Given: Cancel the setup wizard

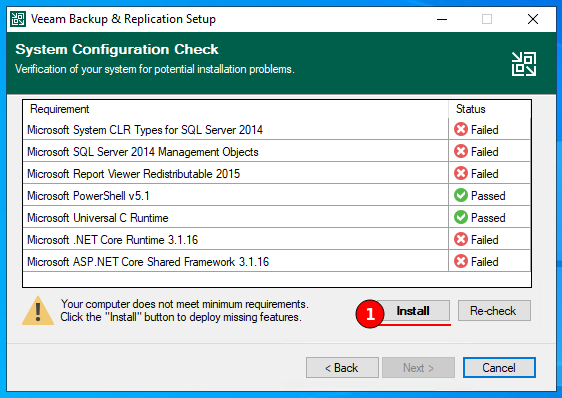Looking at the screenshot, I should [499, 368].
